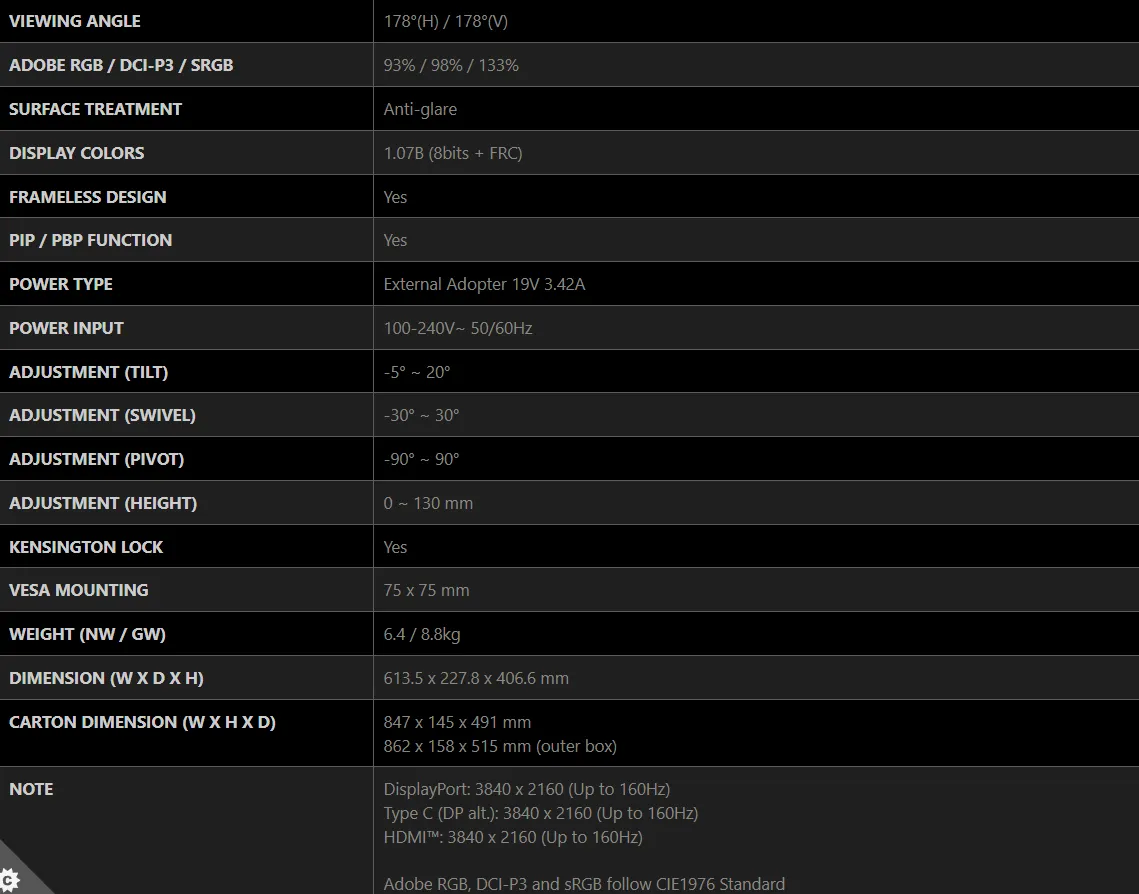Screen dimensions: 1139x894
Task: Click the 93% / 98% / 133% value
Action: [x=451, y=65]
